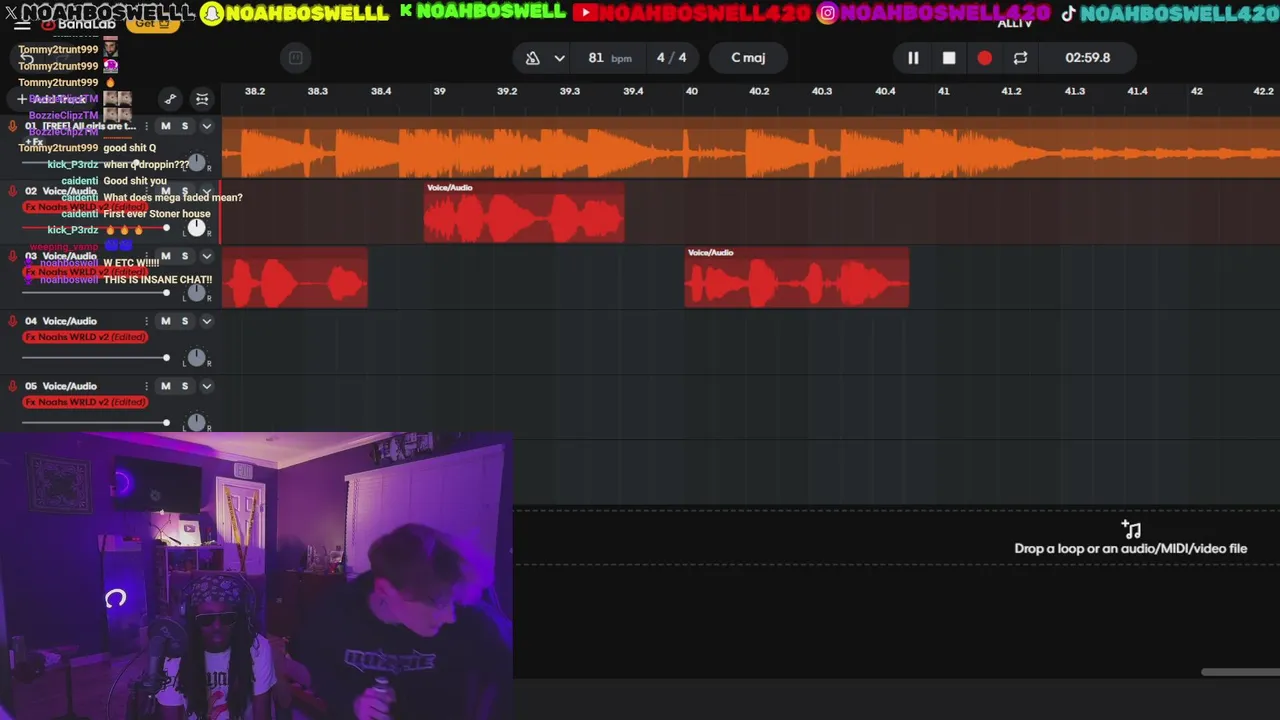The height and width of the screenshot is (720, 1280).
Task: Click the track mixer icon beside automation
Action: (202, 99)
